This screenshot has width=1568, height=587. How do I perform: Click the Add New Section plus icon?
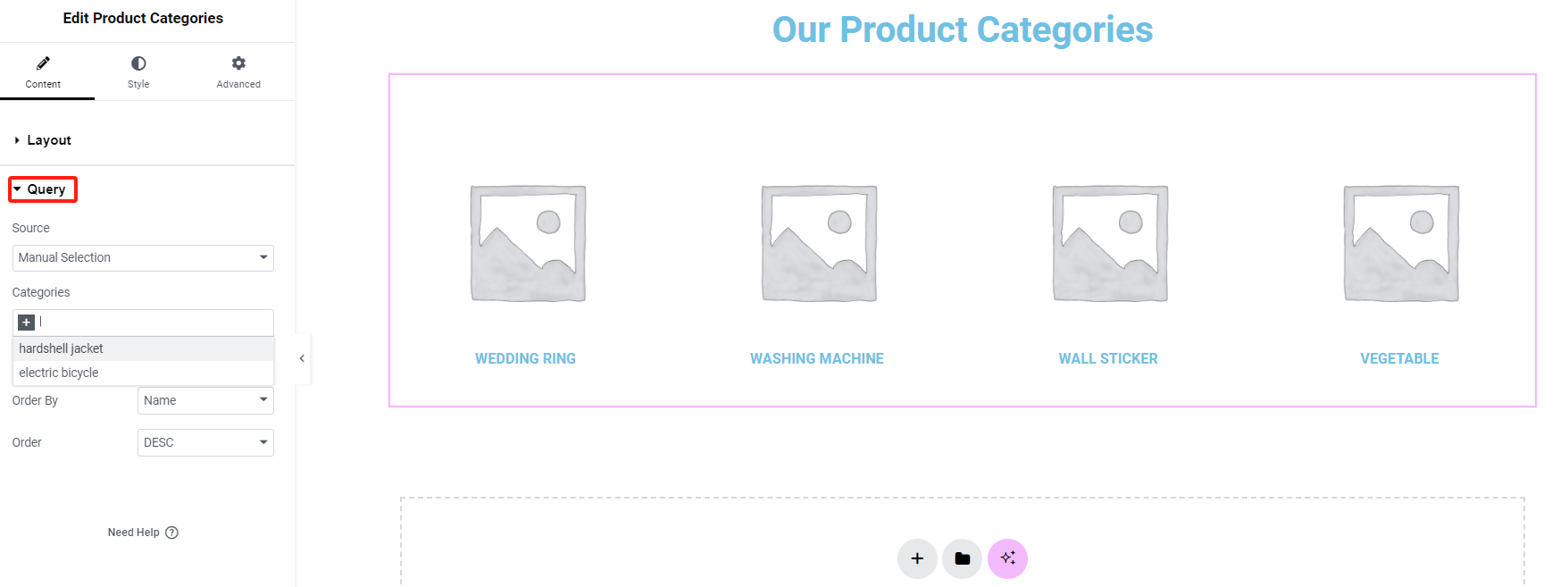[916, 558]
